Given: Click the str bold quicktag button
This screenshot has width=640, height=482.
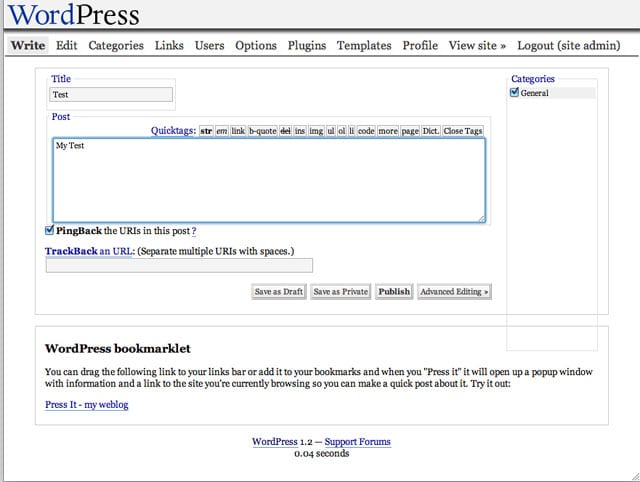Looking at the screenshot, I should pyautogui.click(x=207, y=131).
